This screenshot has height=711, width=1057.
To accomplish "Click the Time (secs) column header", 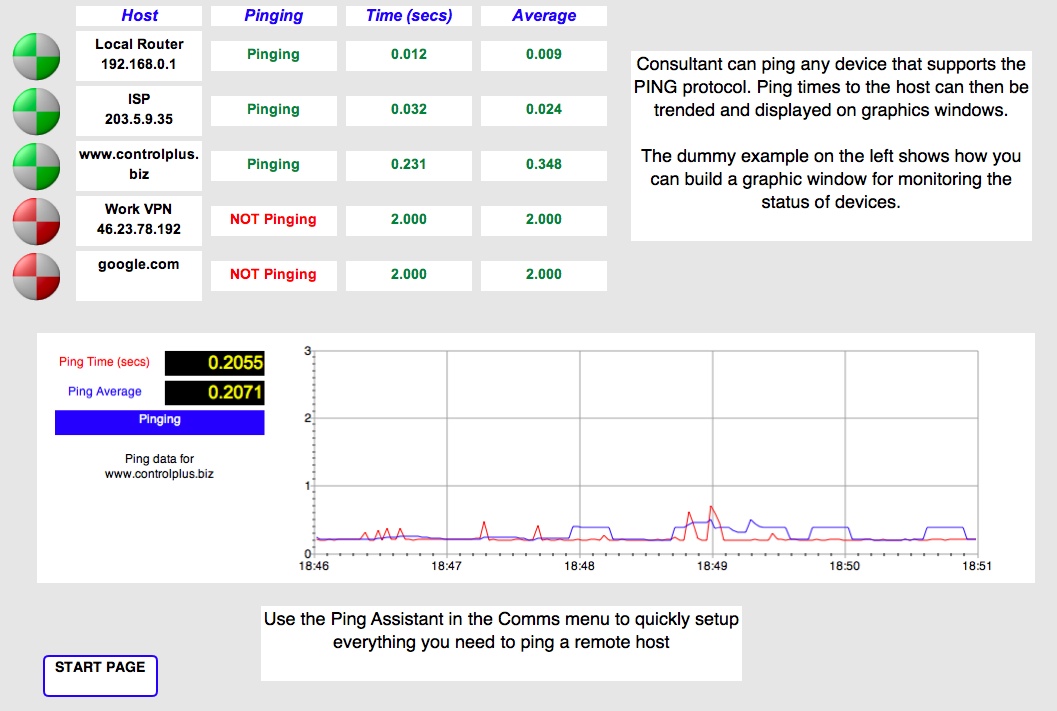I will coord(408,16).
